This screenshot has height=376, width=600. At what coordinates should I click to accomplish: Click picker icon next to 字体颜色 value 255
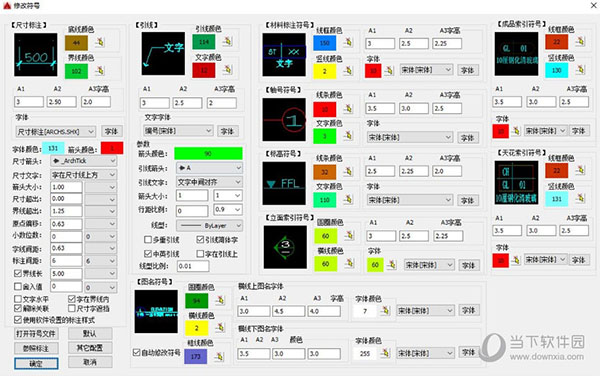(x=385, y=353)
